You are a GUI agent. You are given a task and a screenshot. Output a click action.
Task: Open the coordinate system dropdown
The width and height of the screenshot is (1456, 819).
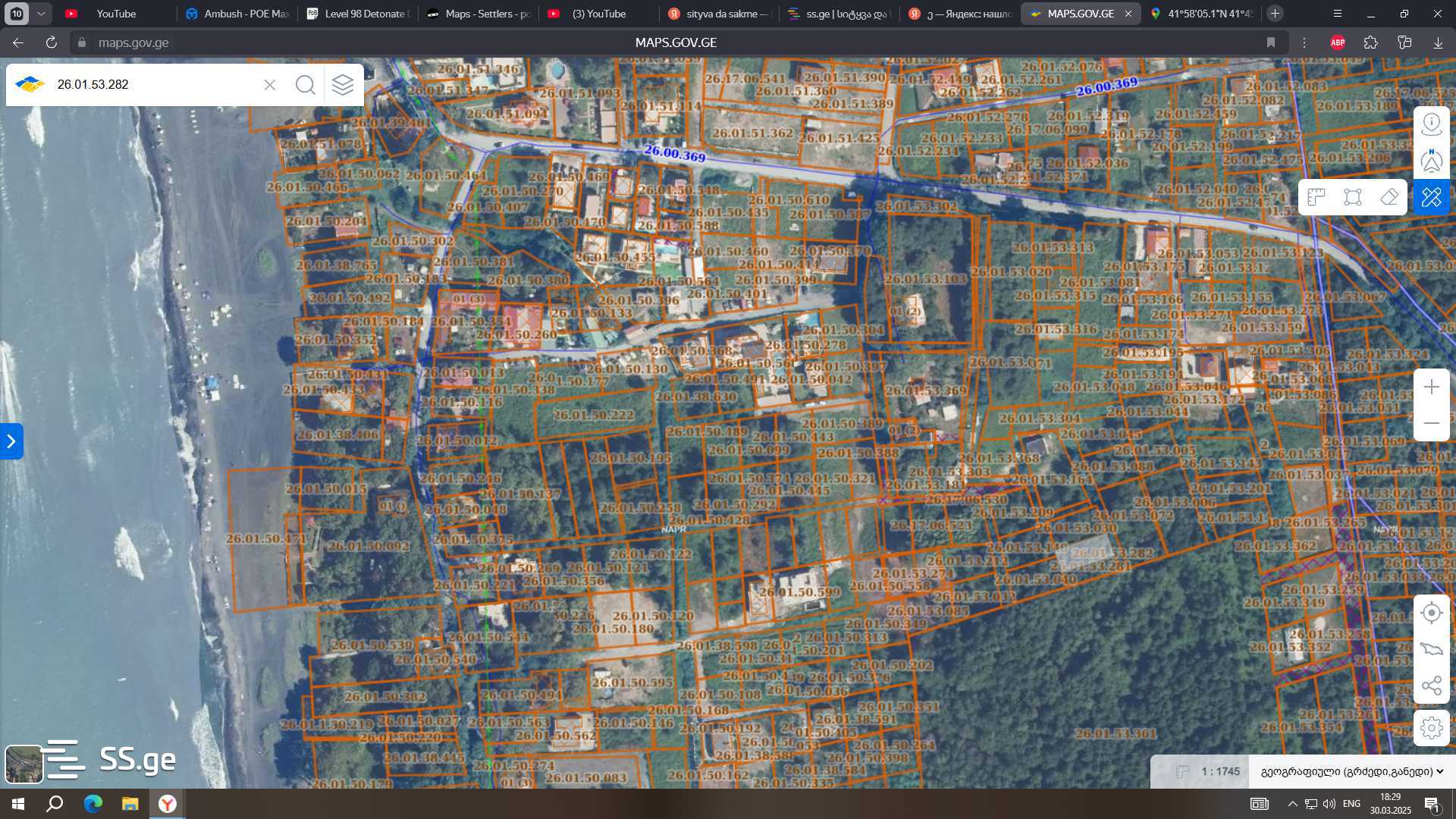click(x=1351, y=771)
